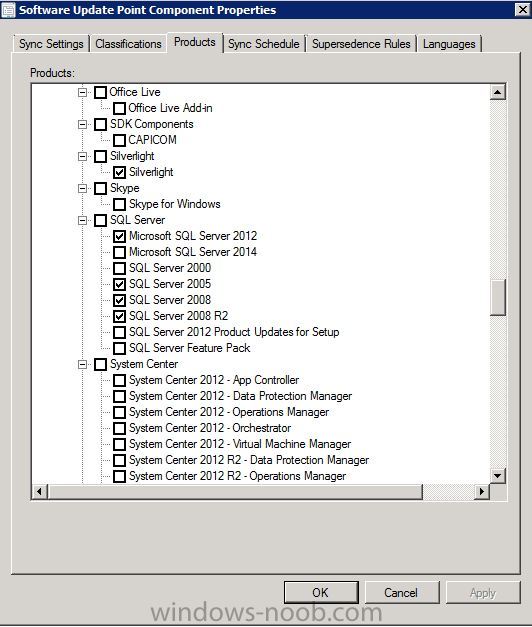Select the 'Office Live Add-in' label text
The height and width of the screenshot is (627, 532).
coord(170,108)
